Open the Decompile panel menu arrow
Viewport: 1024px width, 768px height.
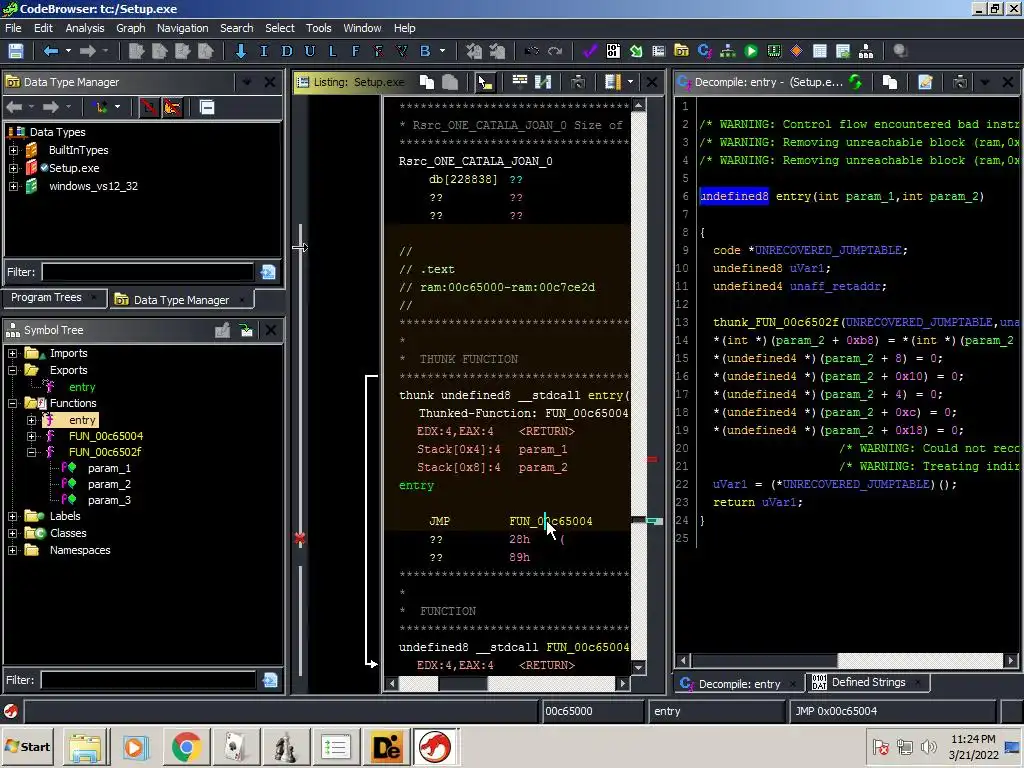point(984,82)
